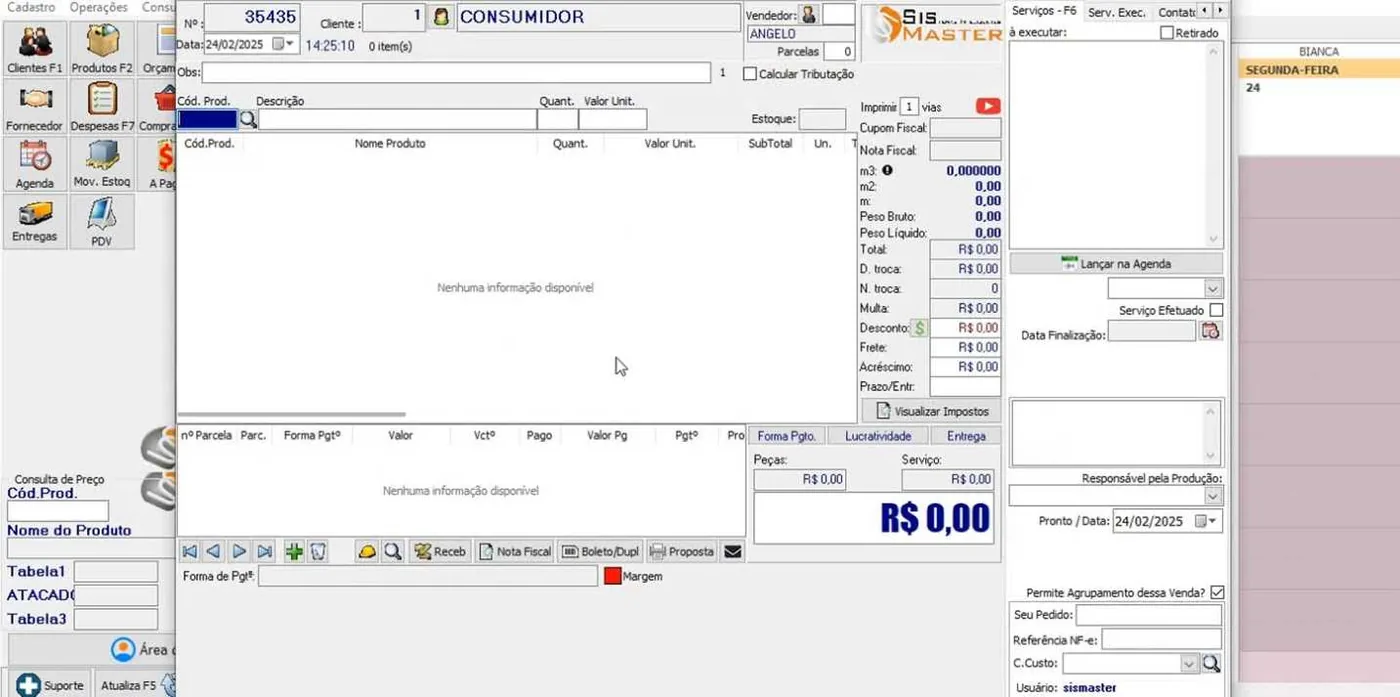
Task: Check the Retirado checkbox
Action: point(1166,33)
